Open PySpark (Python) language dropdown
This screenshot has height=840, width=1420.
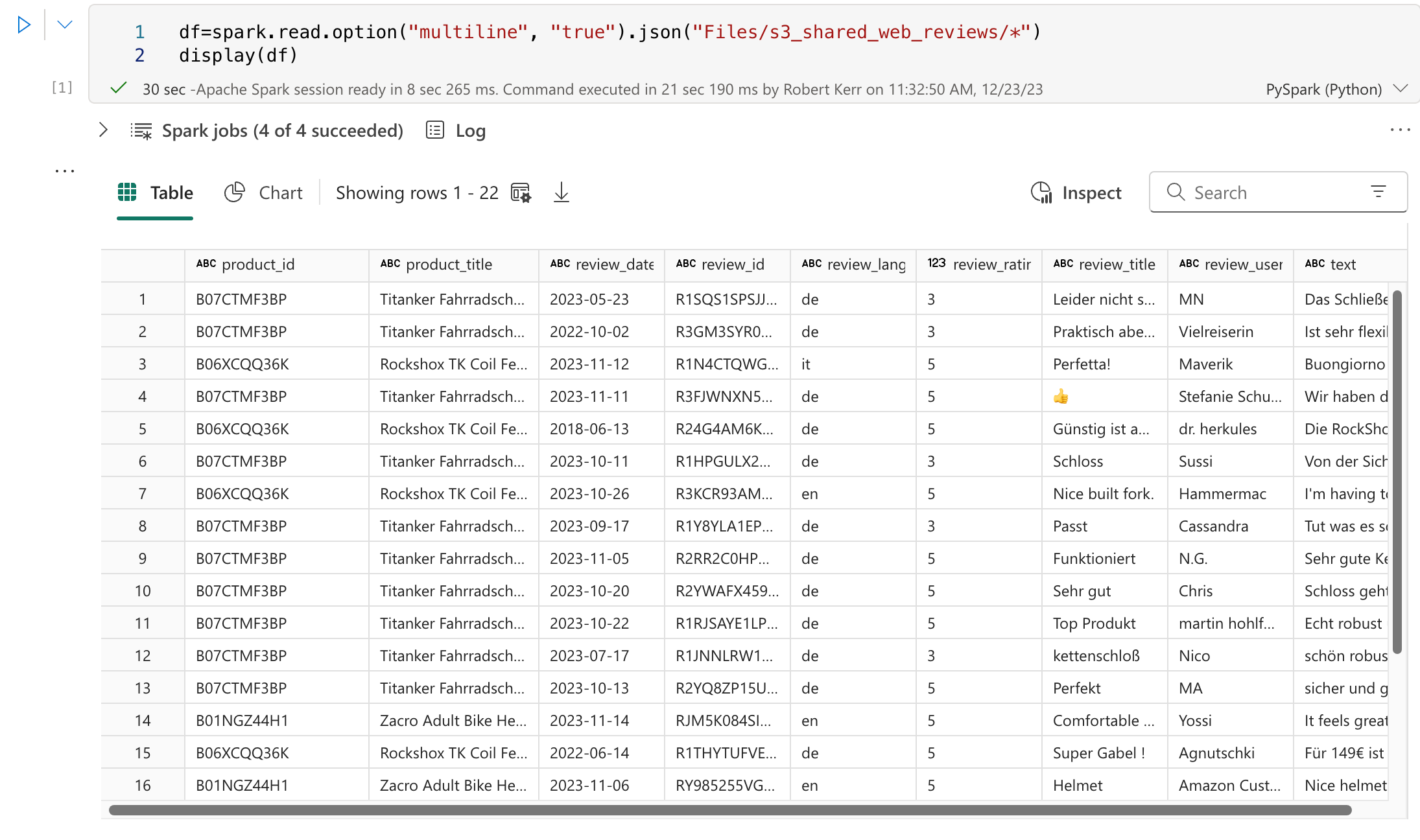point(1336,89)
